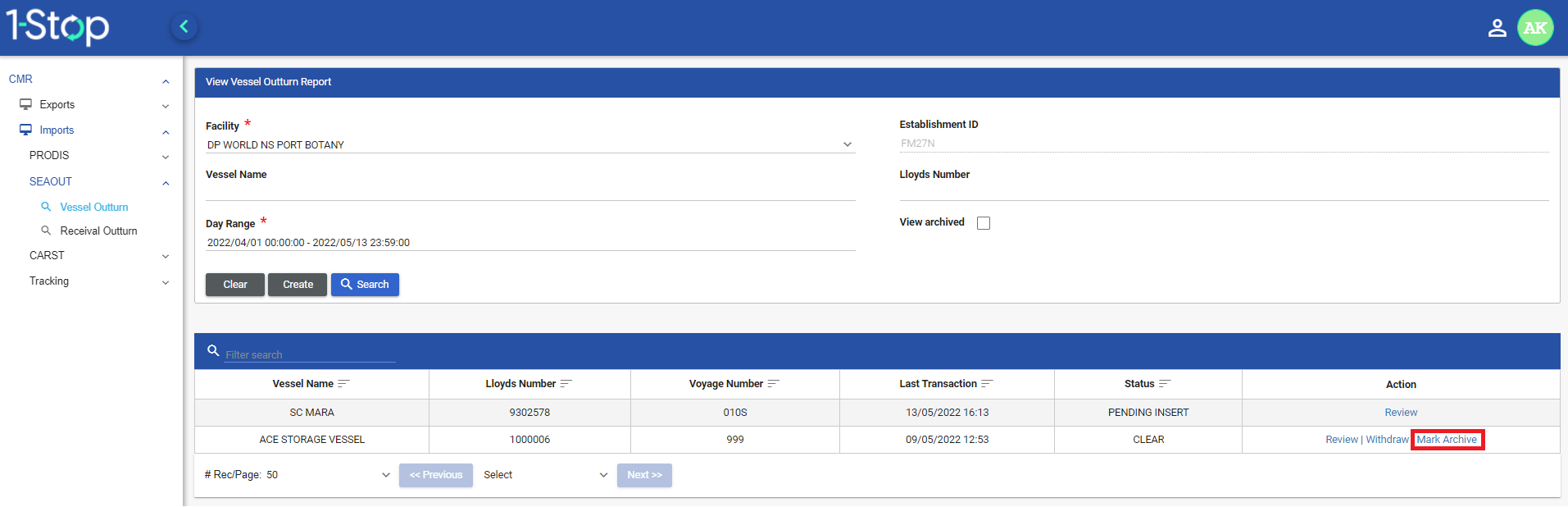This screenshot has height=507, width=1568.
Task: Open Receival Outturn in the sidebar
Action: pyautogui.click(x=98, y=231)
